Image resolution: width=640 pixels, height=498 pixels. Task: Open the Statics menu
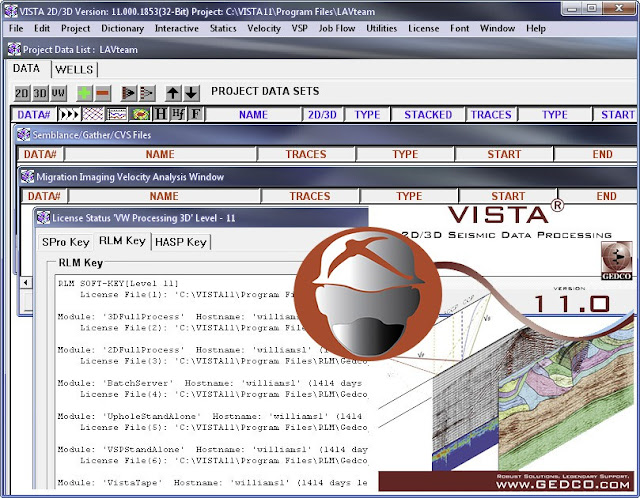pyautogui.click(x=223, y=28)
